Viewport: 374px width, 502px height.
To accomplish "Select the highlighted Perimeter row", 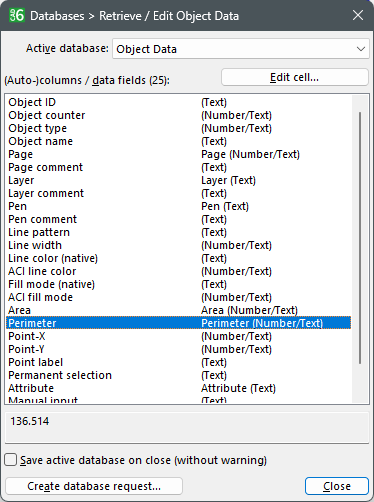I will pyautogui.click(x=179, y=323).
